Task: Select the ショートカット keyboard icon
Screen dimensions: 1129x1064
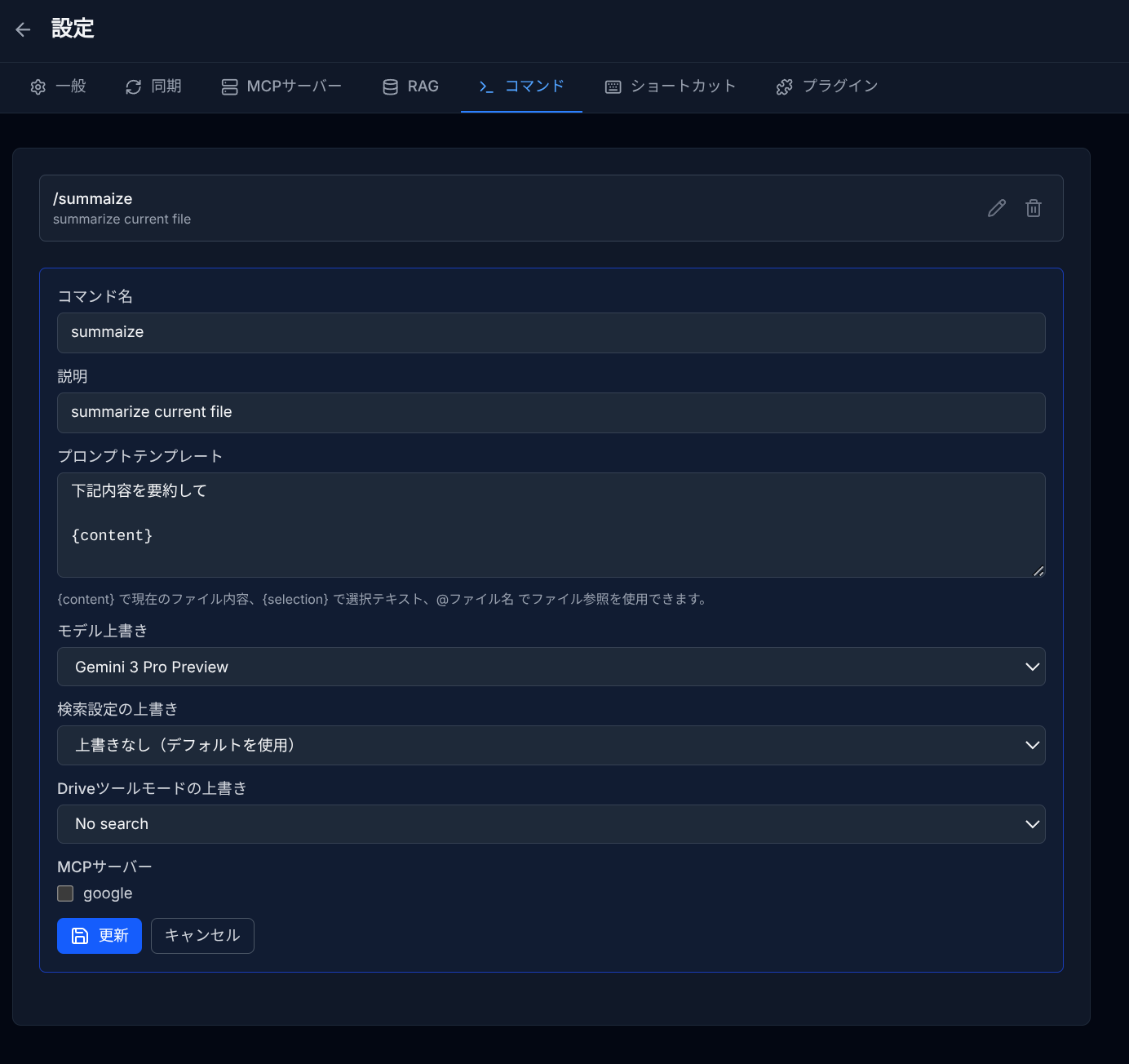Action: [613, 86]
